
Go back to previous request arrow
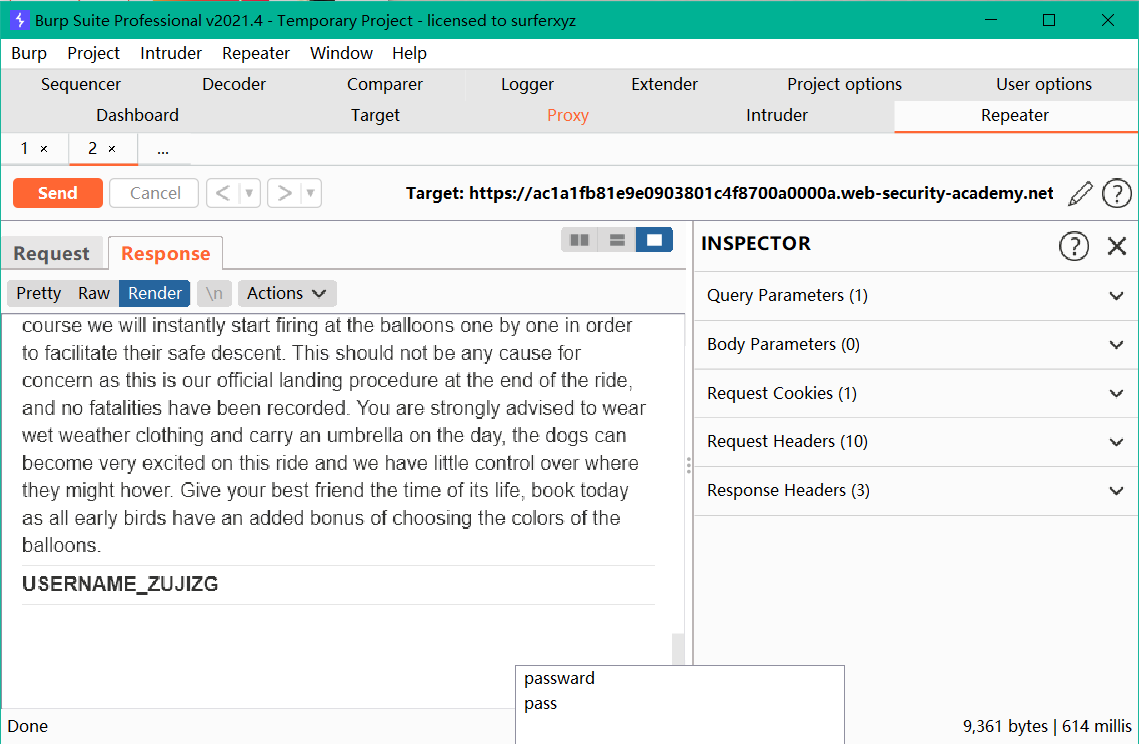coord(224,193)
